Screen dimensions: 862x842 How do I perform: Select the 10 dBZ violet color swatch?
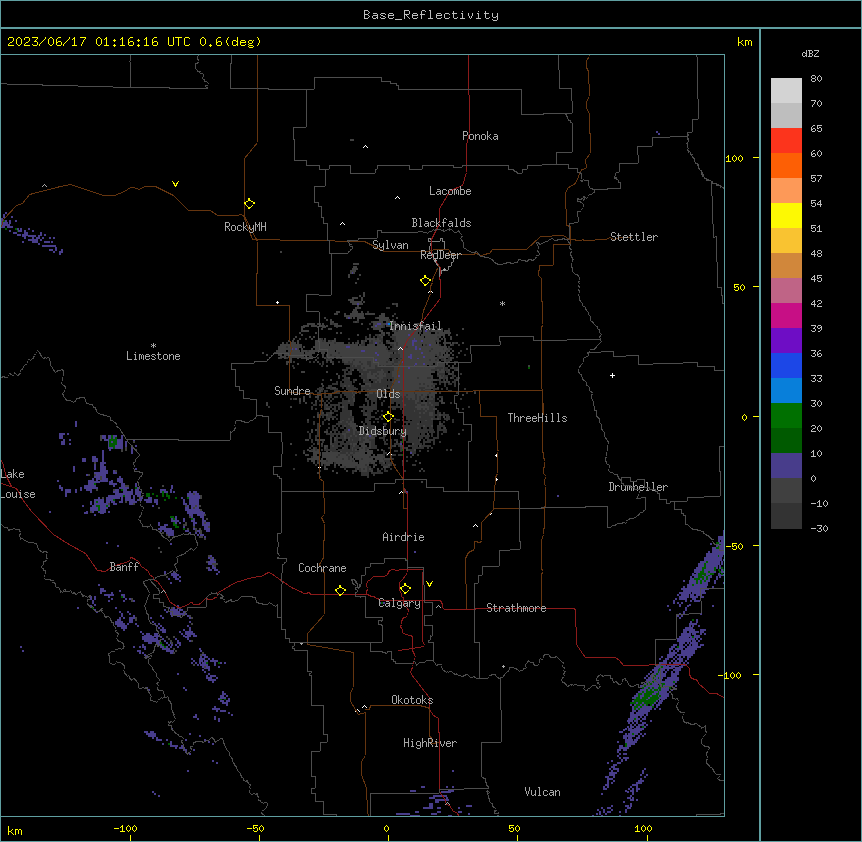pyautogui.click(x=786, y=466)
